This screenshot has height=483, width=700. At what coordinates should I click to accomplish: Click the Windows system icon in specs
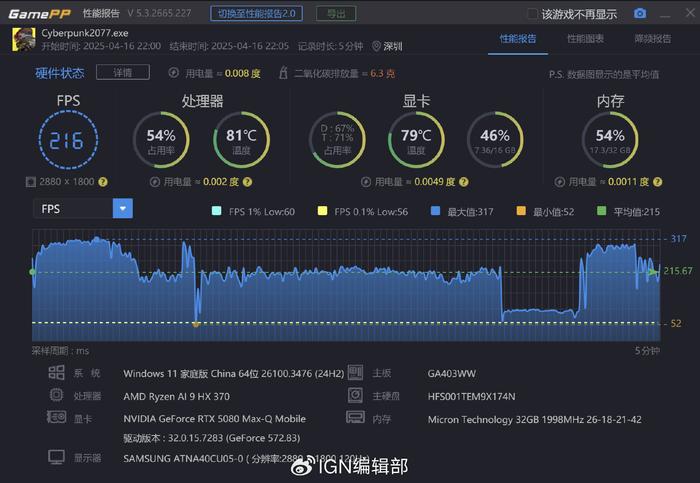(56, 372)
